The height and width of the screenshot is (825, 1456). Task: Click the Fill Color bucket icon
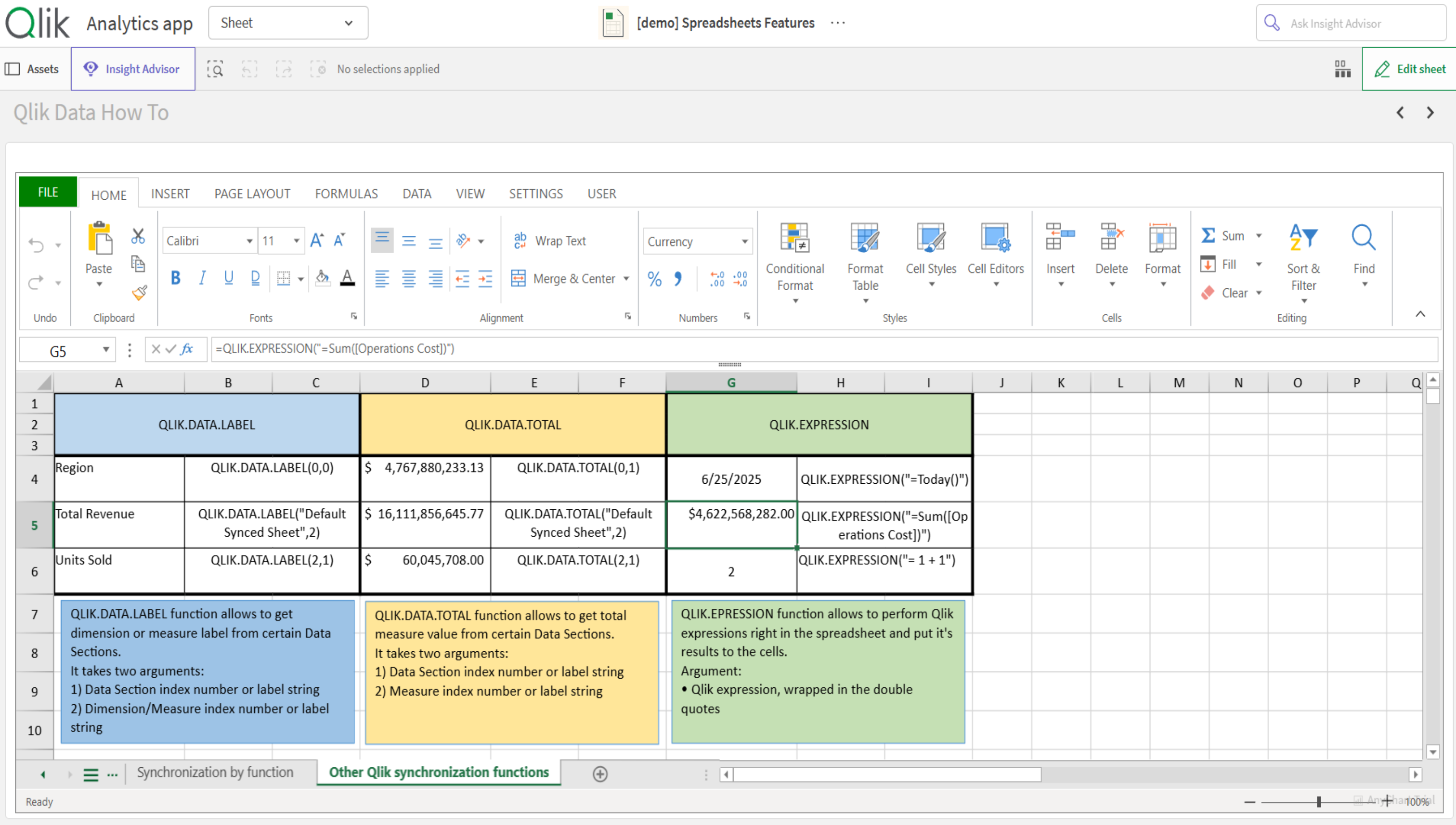(x=323, y=278)
